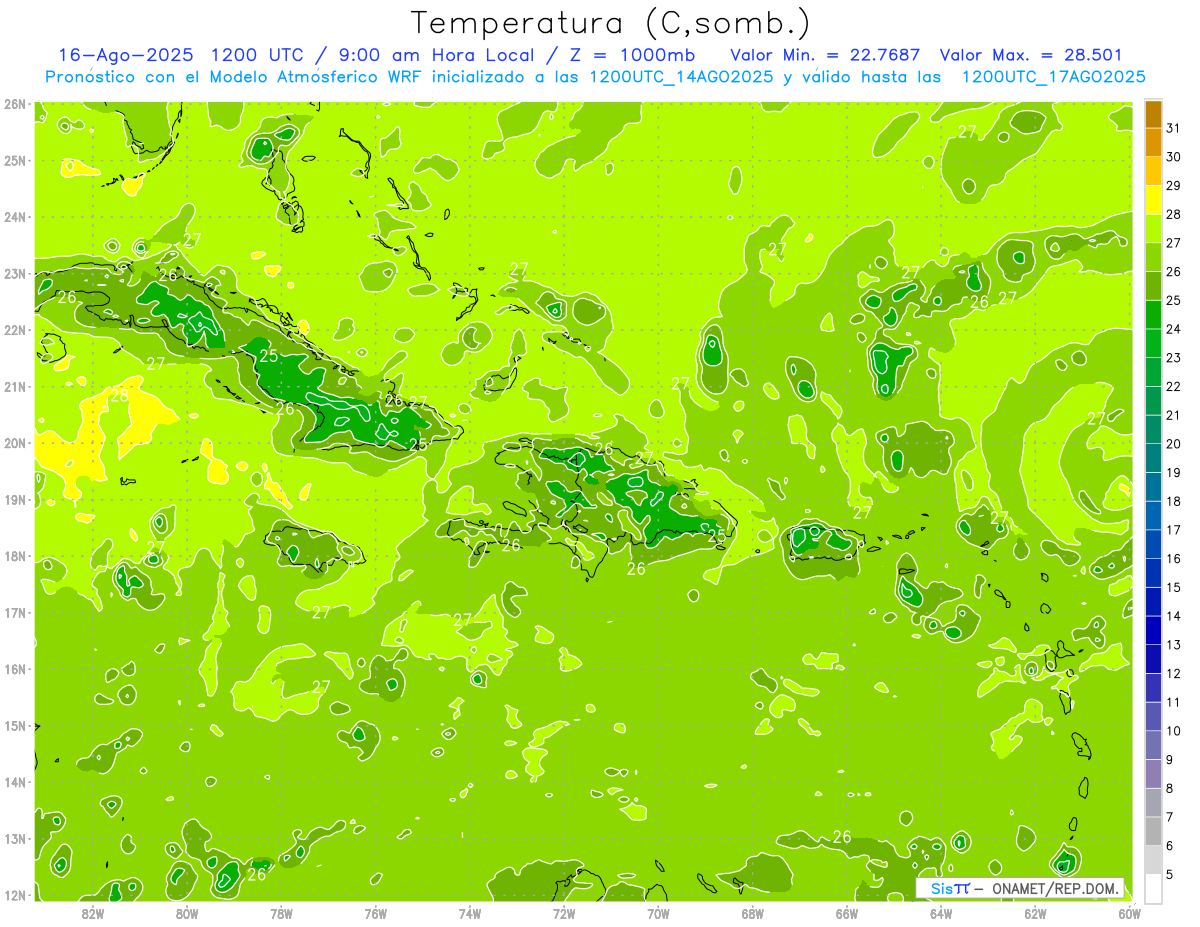Click the Valor Max. = 28.501 value
Image resolution: width=1200 pixels, height=927 pixels.
1031,55
